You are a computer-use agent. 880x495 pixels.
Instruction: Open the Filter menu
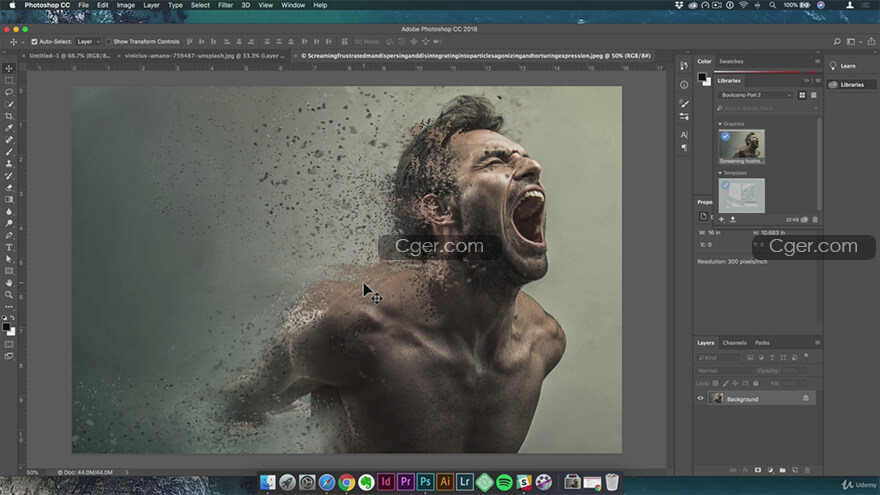225,5
